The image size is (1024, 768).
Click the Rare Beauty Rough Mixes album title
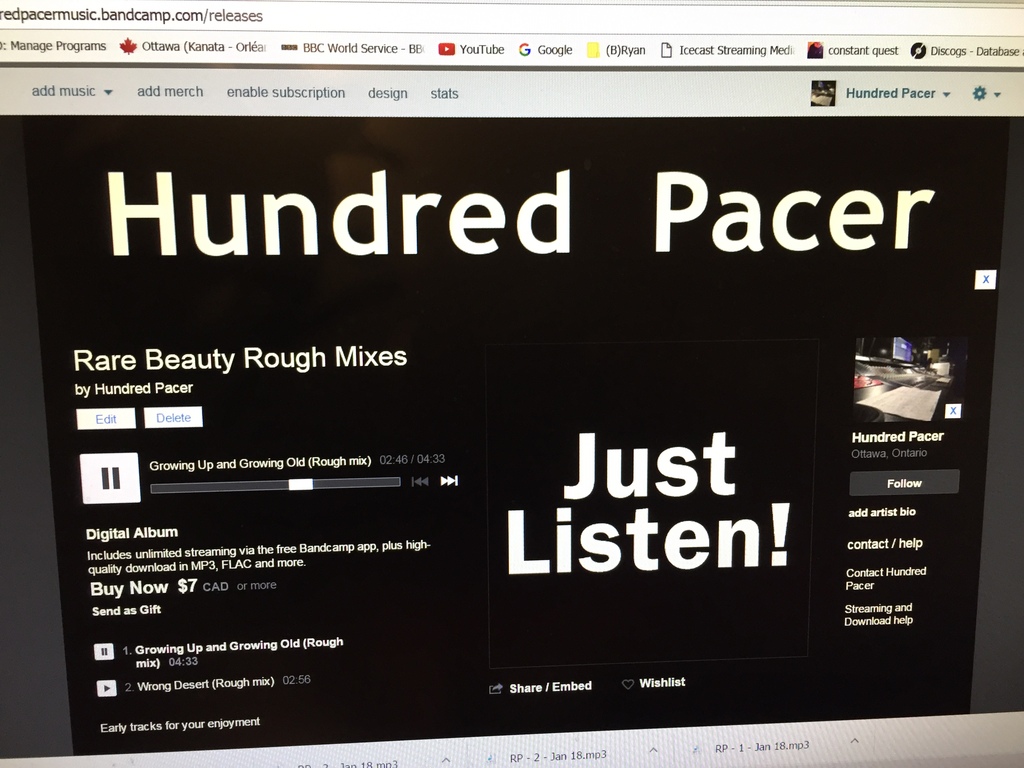pyautogui.click(x=240, y=359)
